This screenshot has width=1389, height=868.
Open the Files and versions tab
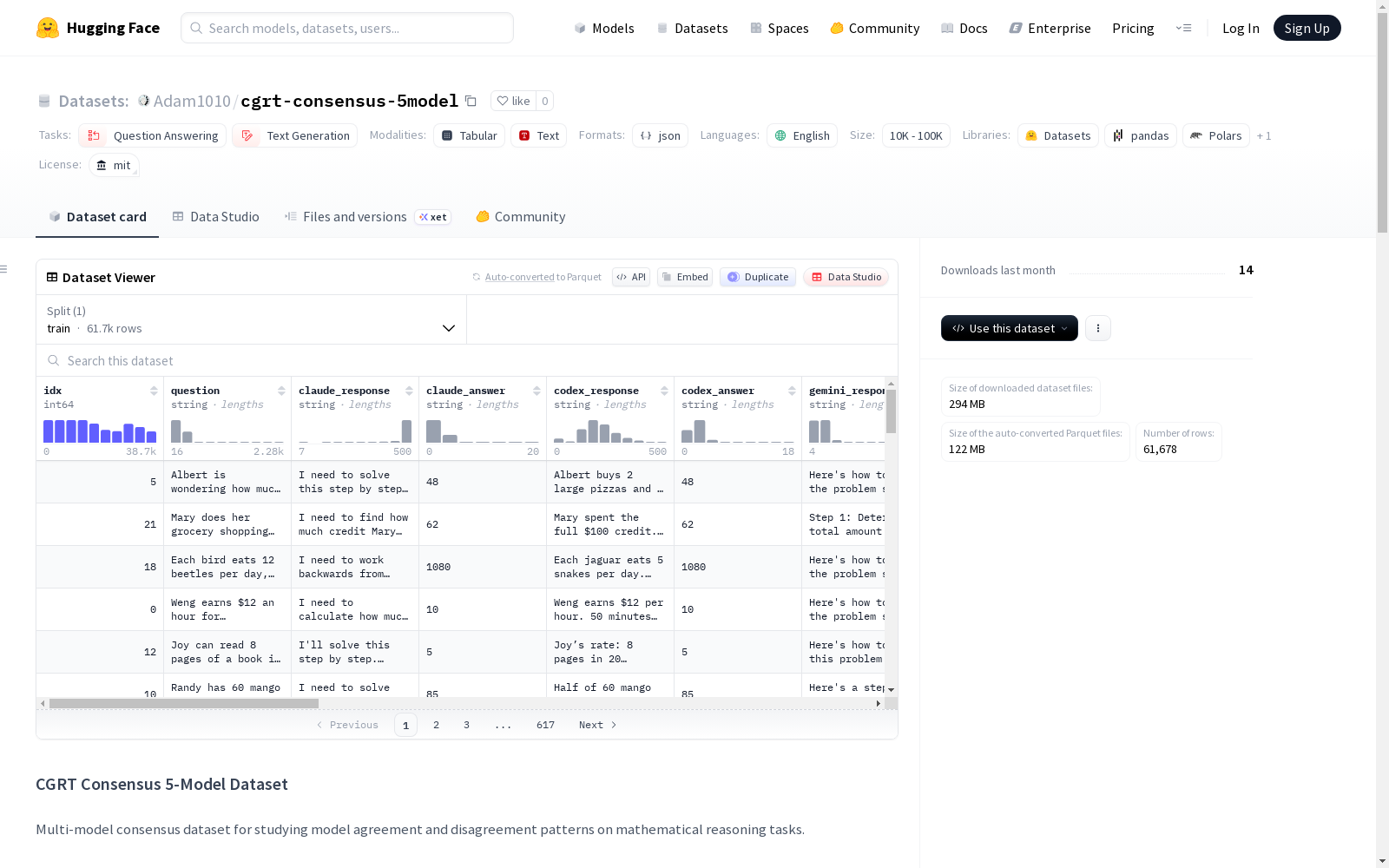(x=367, y=217)
